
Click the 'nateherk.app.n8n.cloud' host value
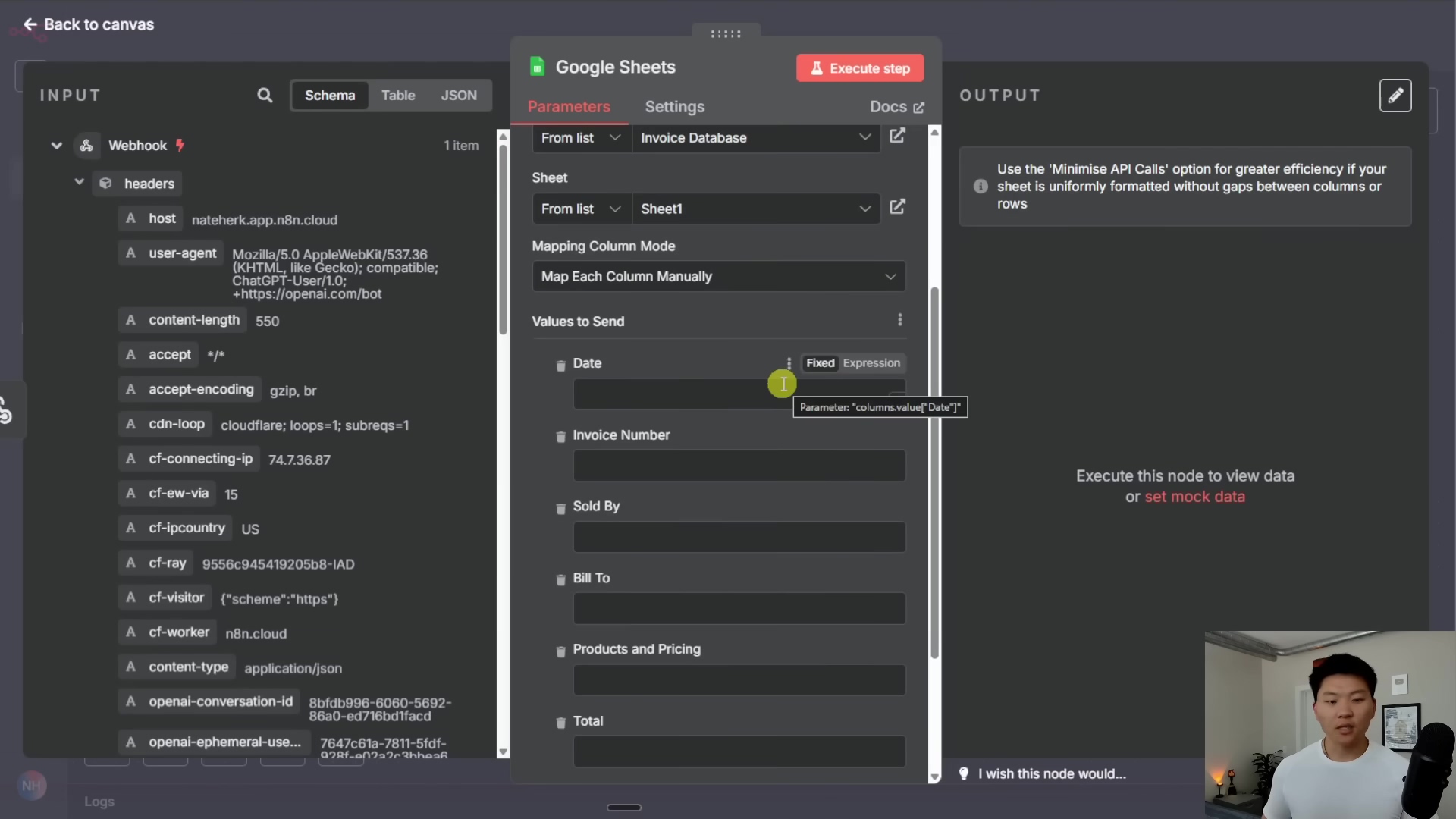pyautogui.click(x=265, y=220)
